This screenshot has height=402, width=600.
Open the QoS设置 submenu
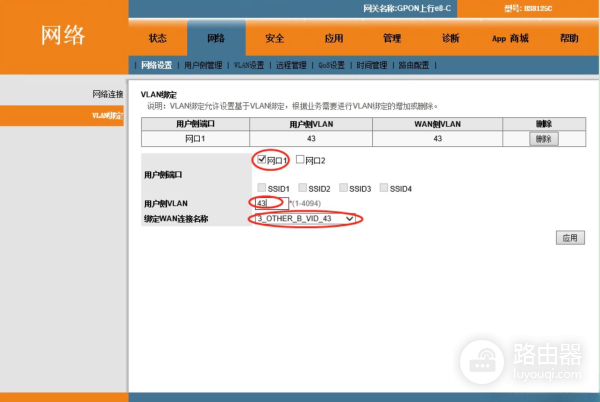[x=331, y=64]
